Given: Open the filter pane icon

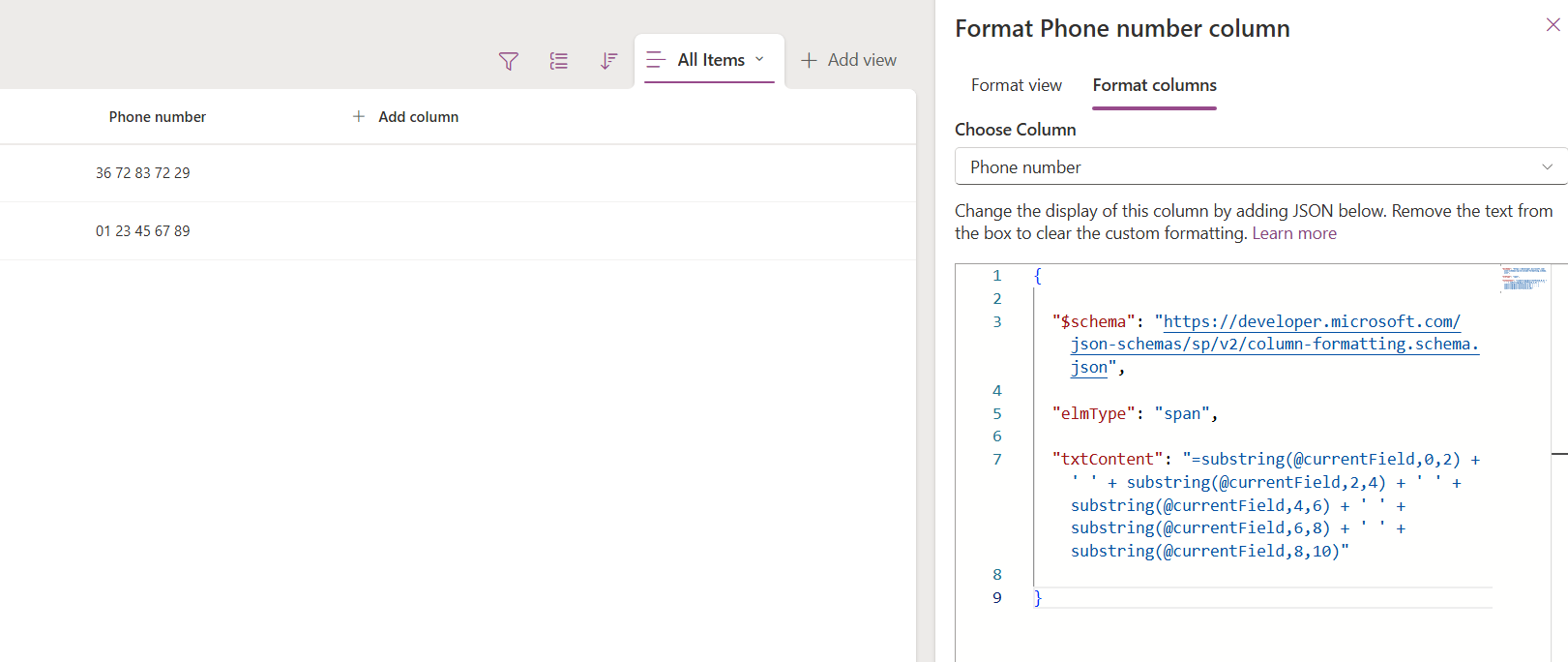Looking at the screenshot, I should (x=508, y=61).
